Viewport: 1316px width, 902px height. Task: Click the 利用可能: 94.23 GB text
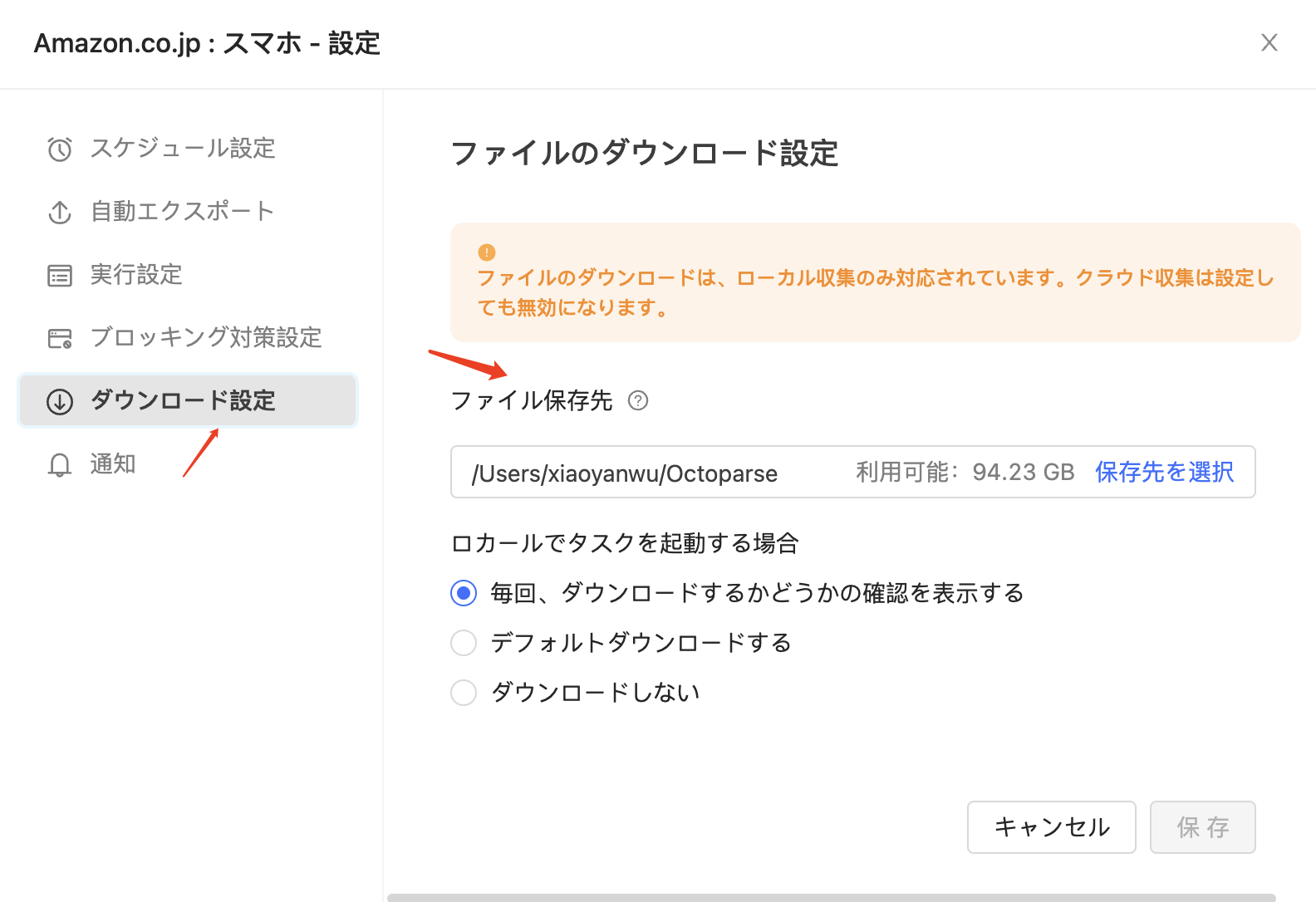click(x=965, y=473)
